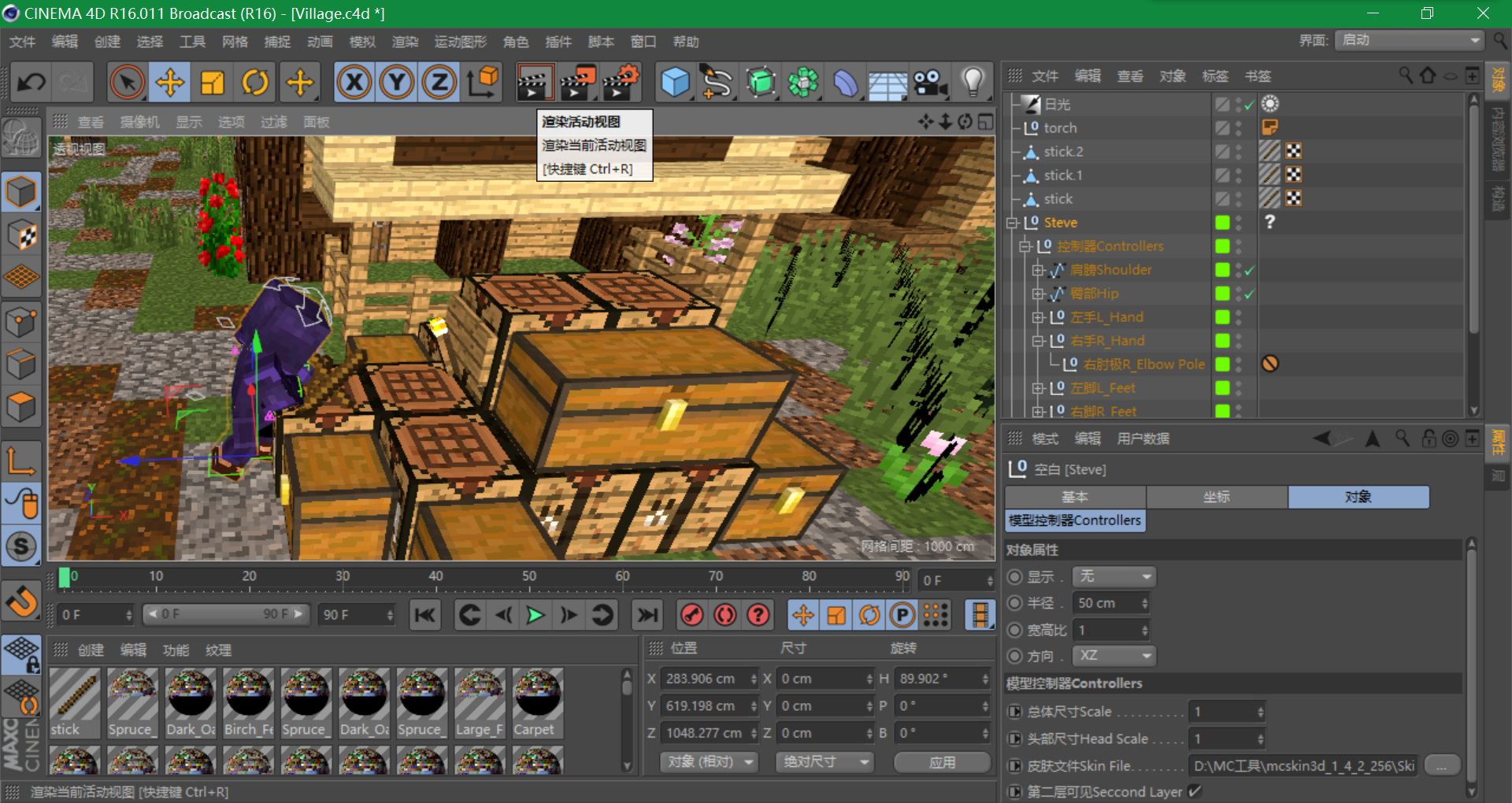Open 运动图形 menu

coord(461,42)
